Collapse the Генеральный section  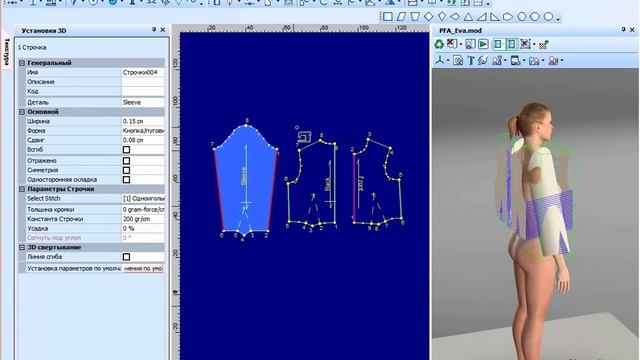(x=22, y=63)
